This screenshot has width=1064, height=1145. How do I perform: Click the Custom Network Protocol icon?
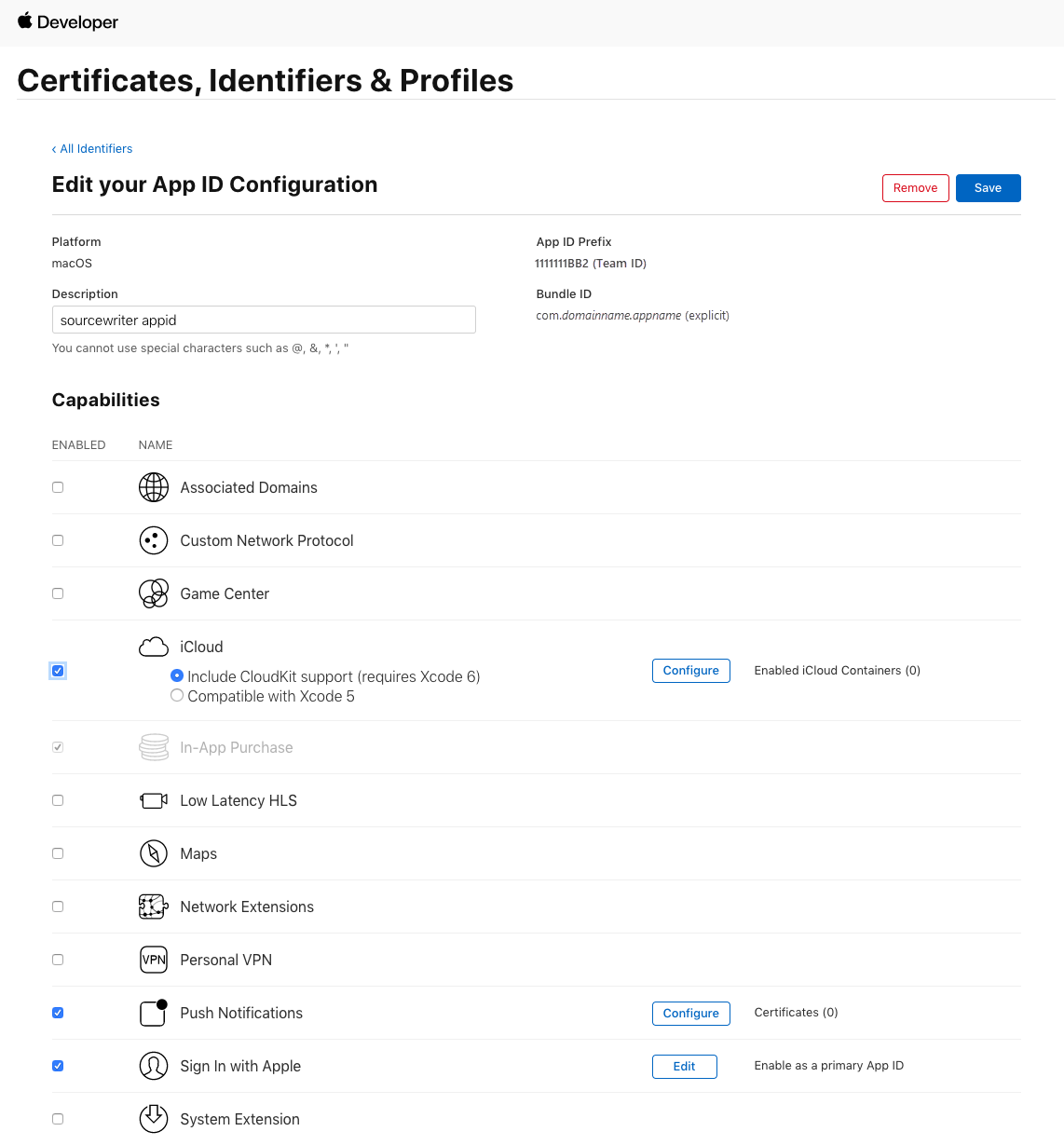154,540
